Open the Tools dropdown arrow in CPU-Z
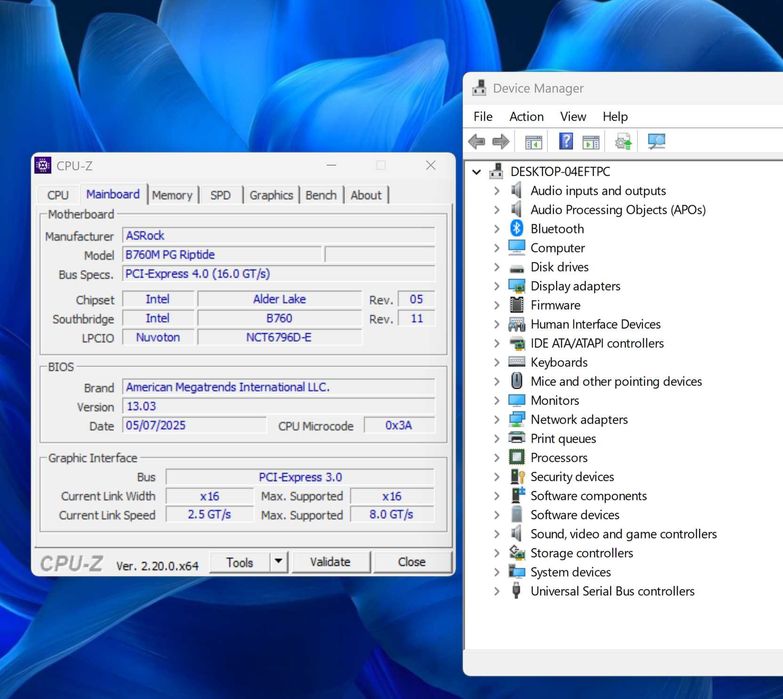This screenshot has height=699, width=783. pos(279,562)
